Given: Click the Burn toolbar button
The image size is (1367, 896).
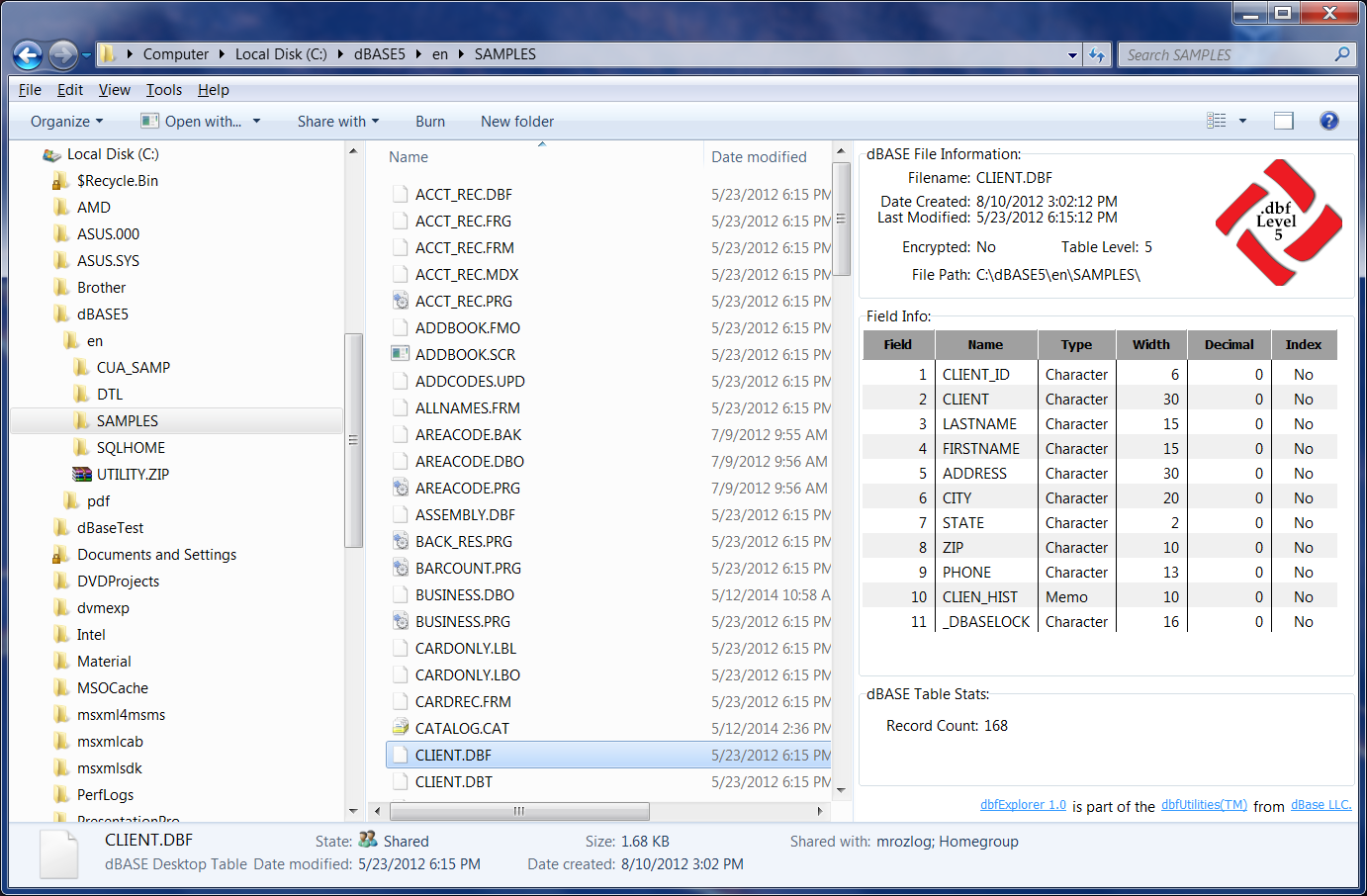Looking at the screenshot, I should click(x=430, y=121).
